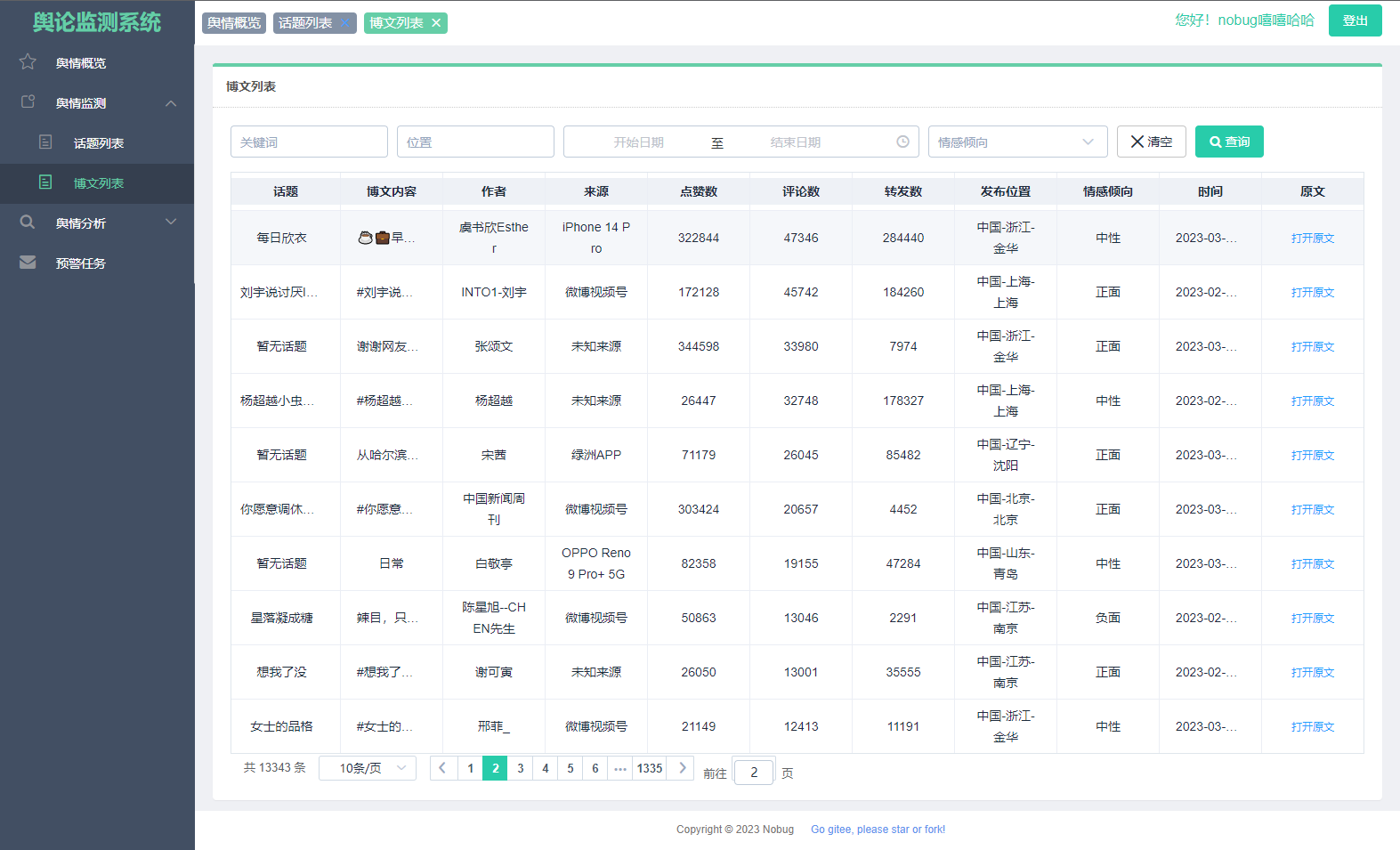This screenshot has height=850, width=1400.
Task: Collapse the 舆情监测 menu
Action: [171, 103]
